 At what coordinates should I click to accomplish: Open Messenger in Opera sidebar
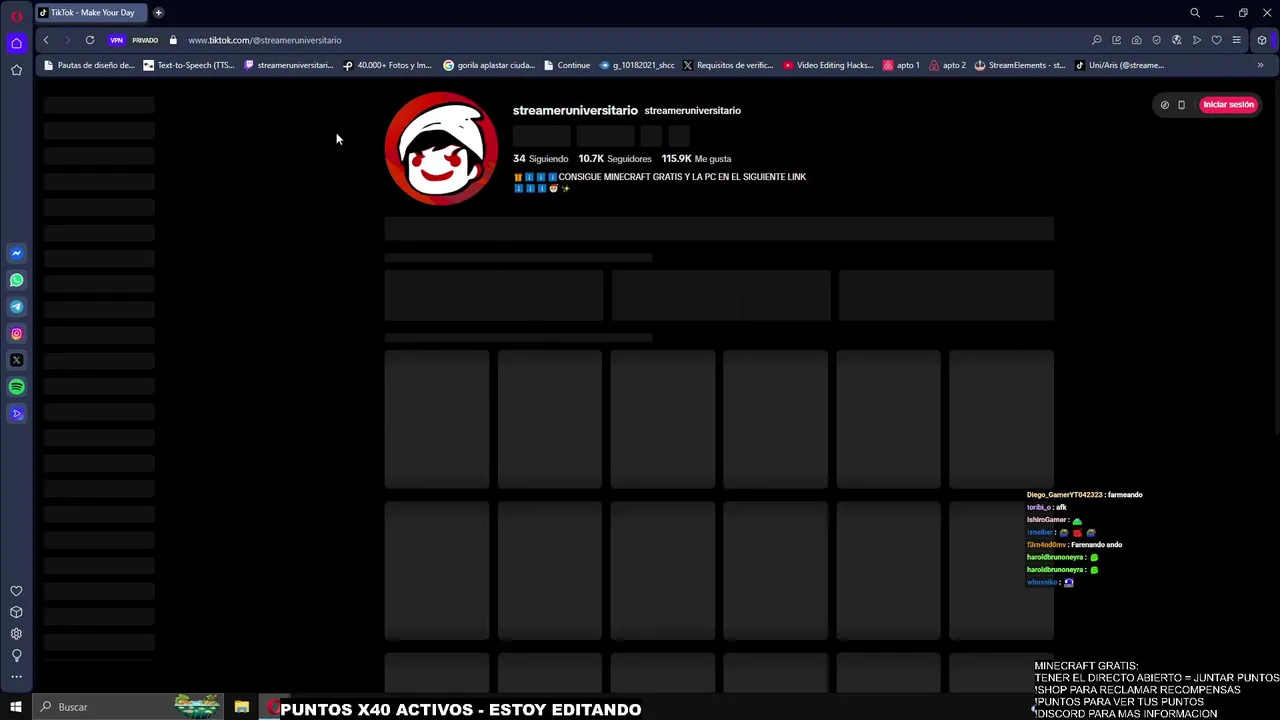click(x=16, y=254)
